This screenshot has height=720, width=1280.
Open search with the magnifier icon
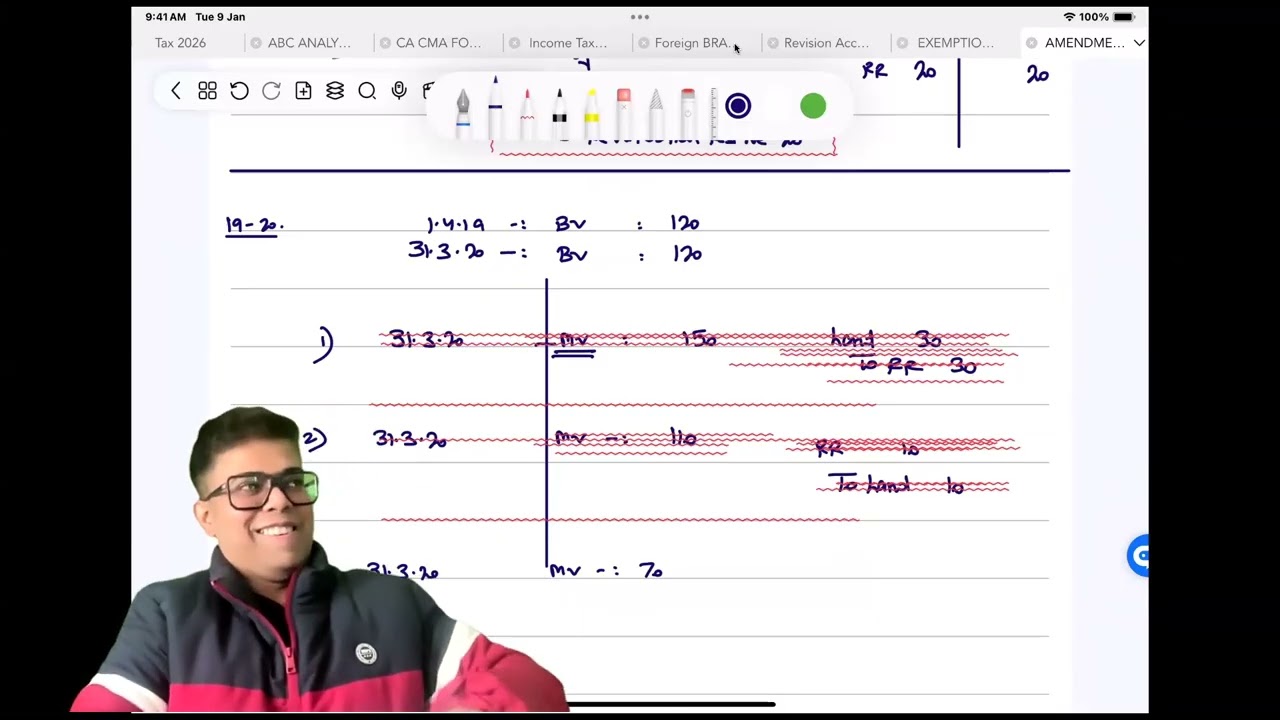tap(367, 91)
